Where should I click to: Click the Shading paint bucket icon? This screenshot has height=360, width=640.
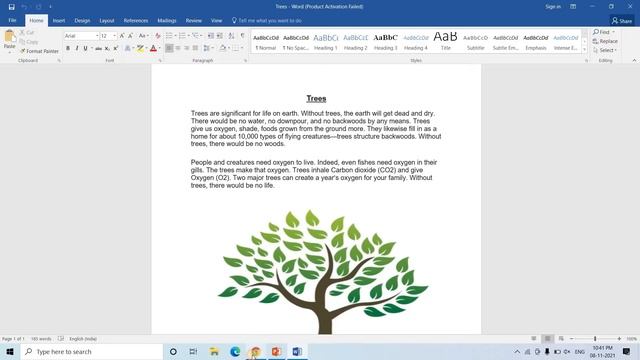click(222, 49)
